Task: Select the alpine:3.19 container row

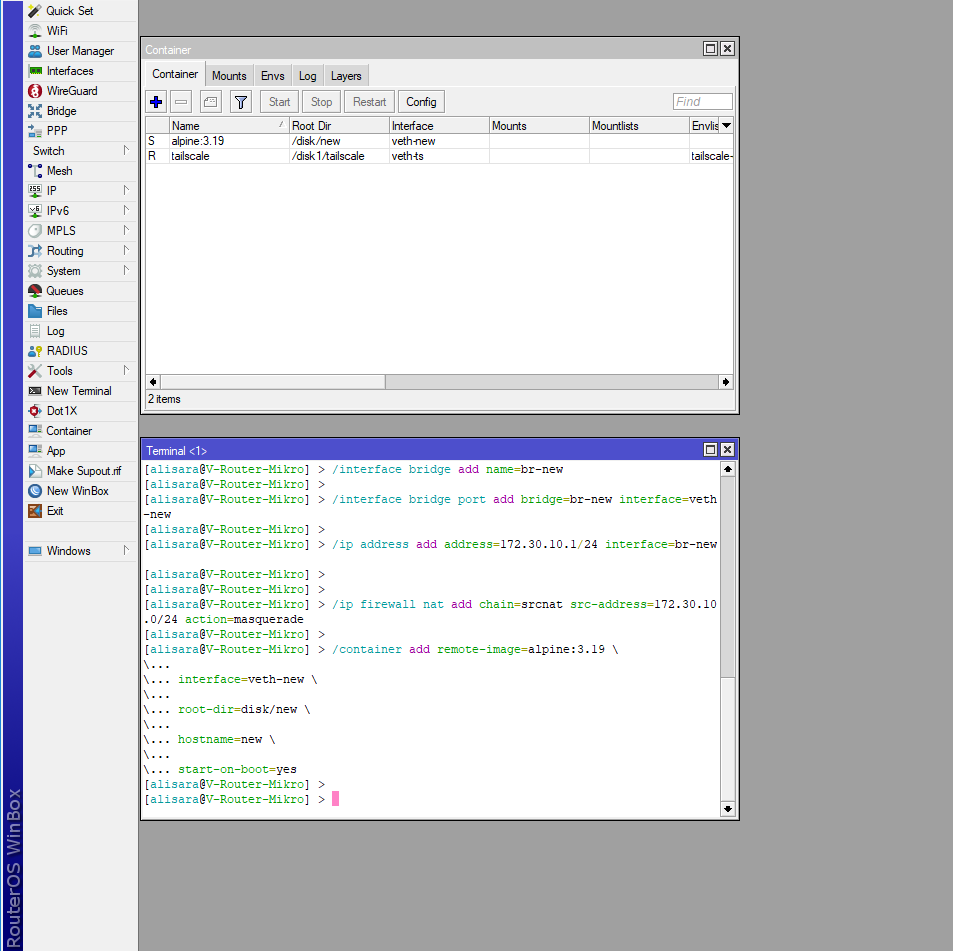Action: 439,141
